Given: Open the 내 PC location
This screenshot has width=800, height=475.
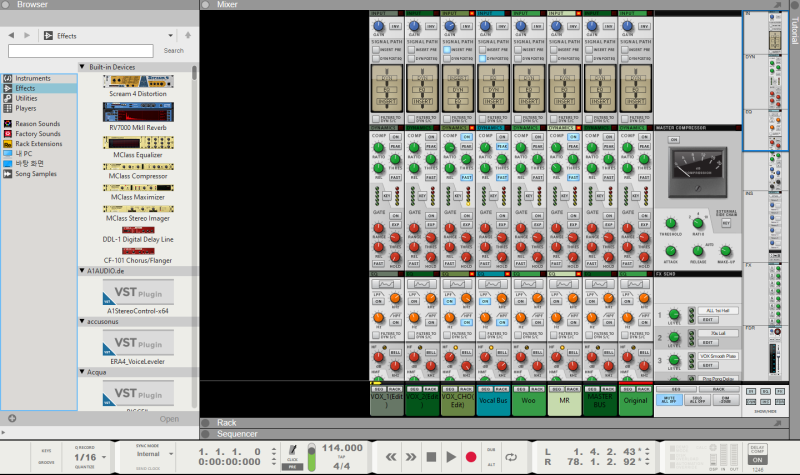Looking at the screenshot, I should click(x=23, y=154).
